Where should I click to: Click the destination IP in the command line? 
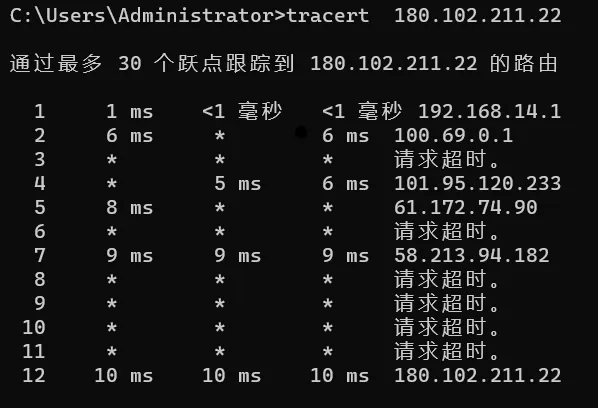point(477,16)
